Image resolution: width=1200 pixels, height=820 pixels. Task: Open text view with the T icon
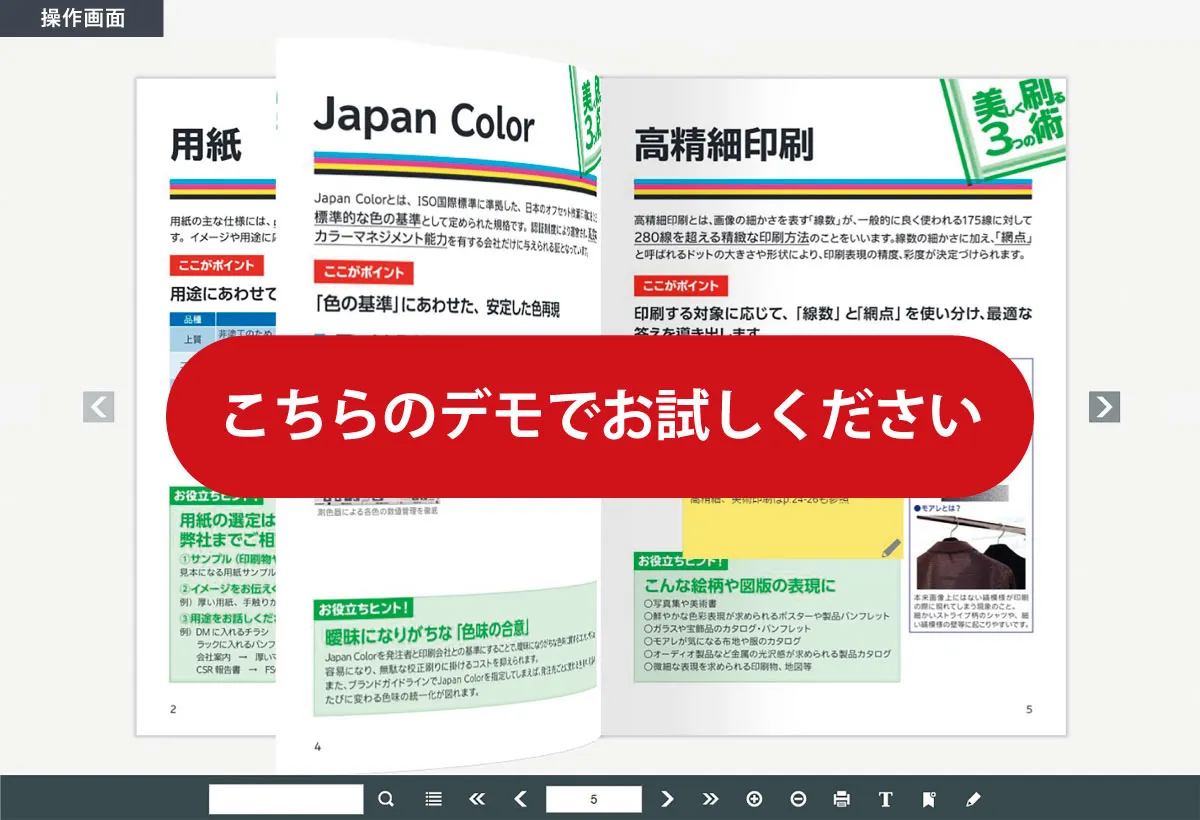click(x=885, y=799)
